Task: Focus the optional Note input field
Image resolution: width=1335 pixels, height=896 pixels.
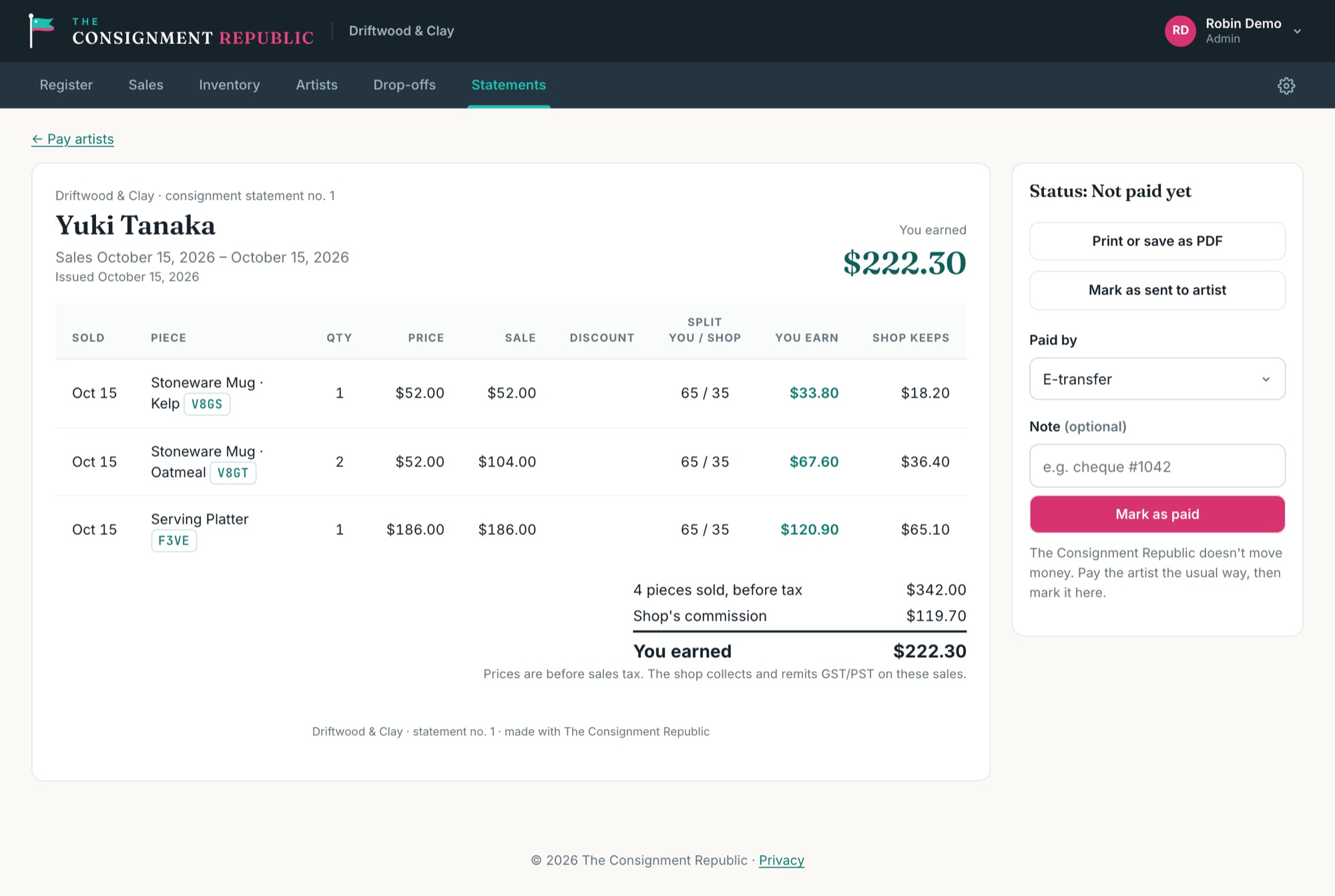Action: point(1157,466)
